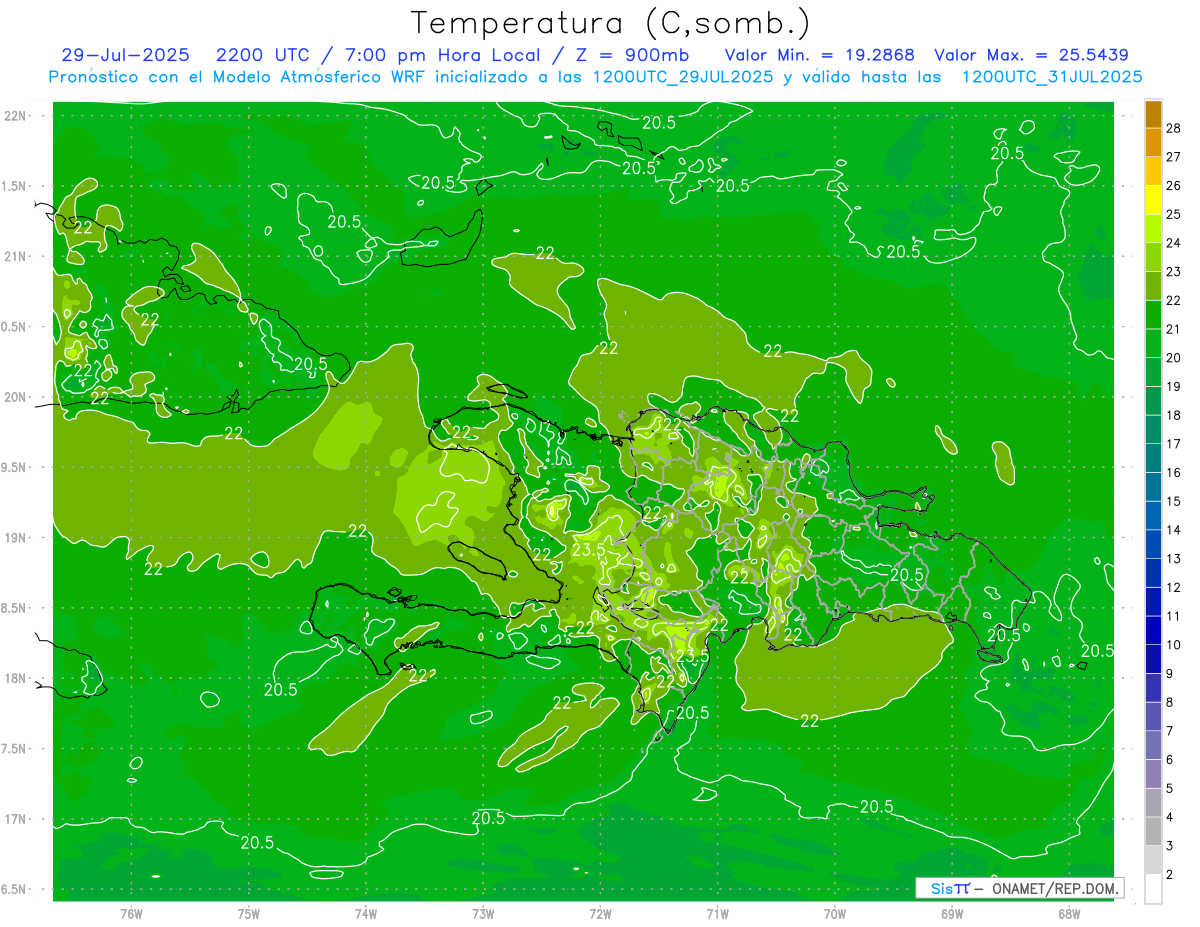
Task: Click longitude axis label "70W"
Action: [835, 914]
